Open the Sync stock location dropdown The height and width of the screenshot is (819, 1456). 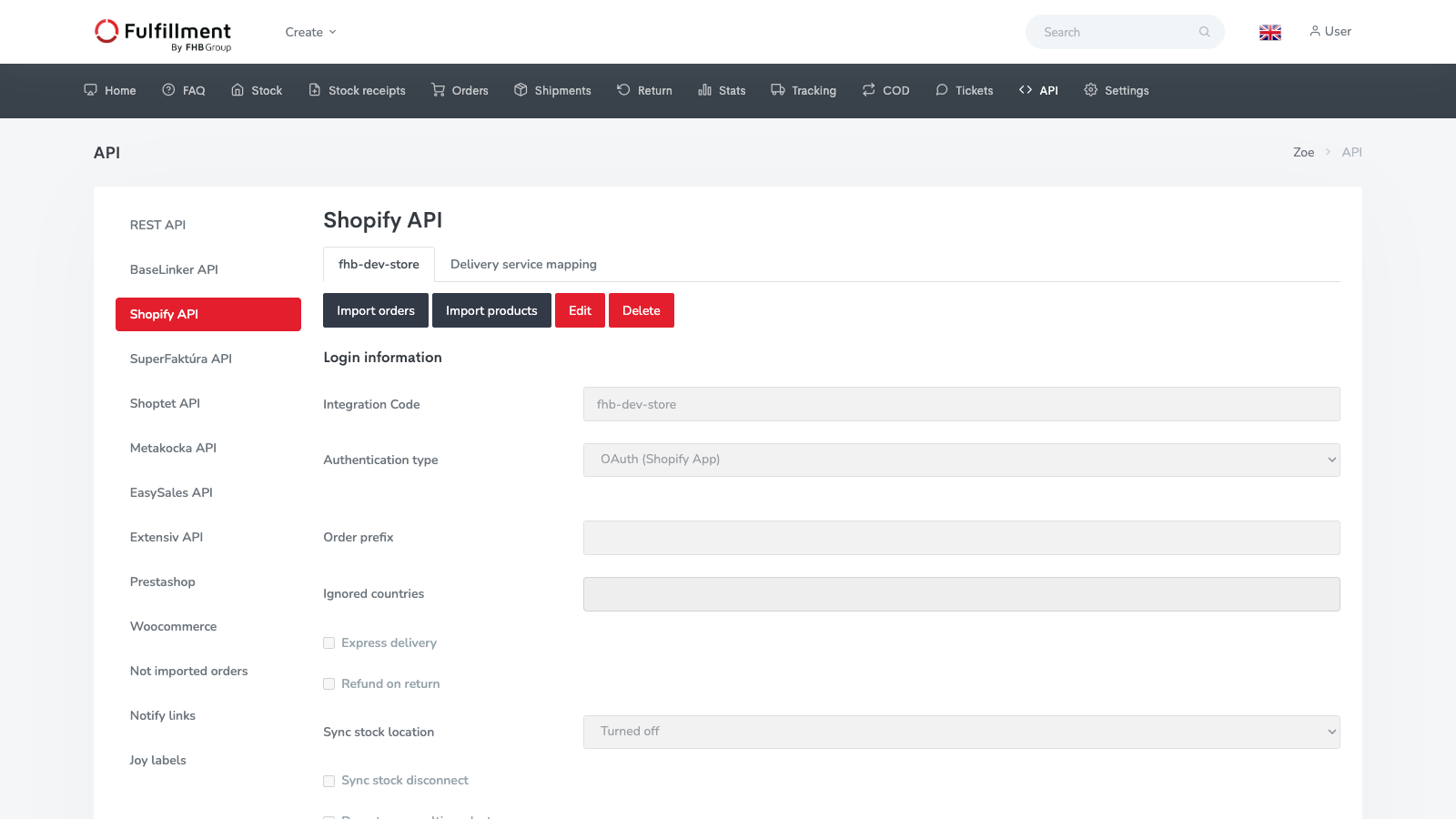(x=961, y=732)
